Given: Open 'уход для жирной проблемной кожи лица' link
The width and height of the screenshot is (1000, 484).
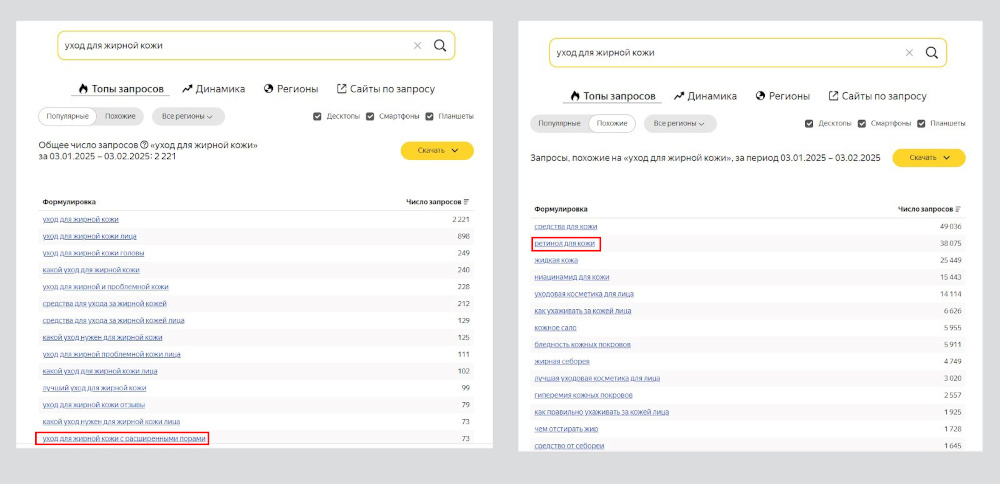Looking at the screenshot, I should pyautogui.click(x=111, y=354).
